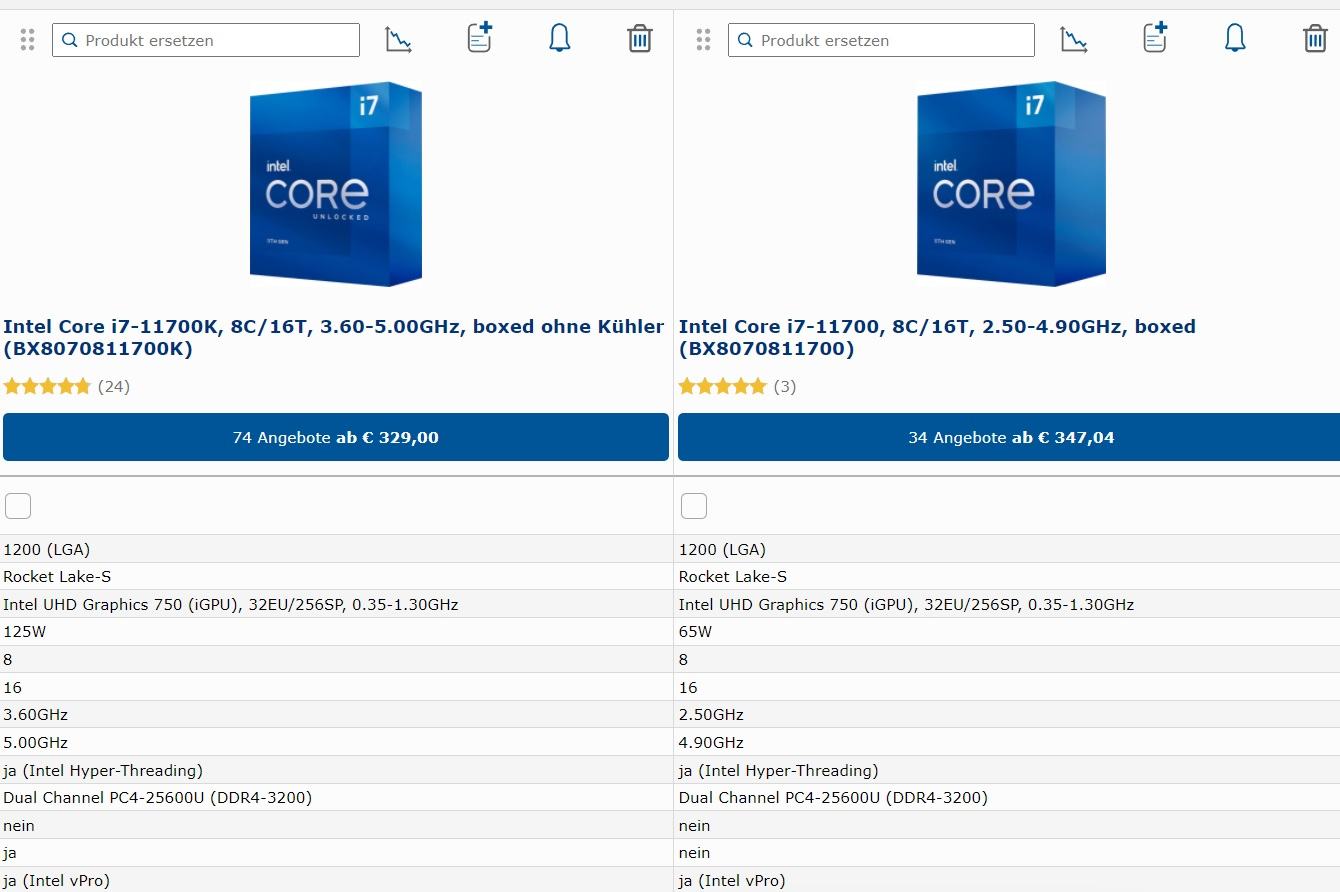Remove i7-11700K from comparison with trash icon
Viewport: 1340px width, 892px height.
coord(640,39)
